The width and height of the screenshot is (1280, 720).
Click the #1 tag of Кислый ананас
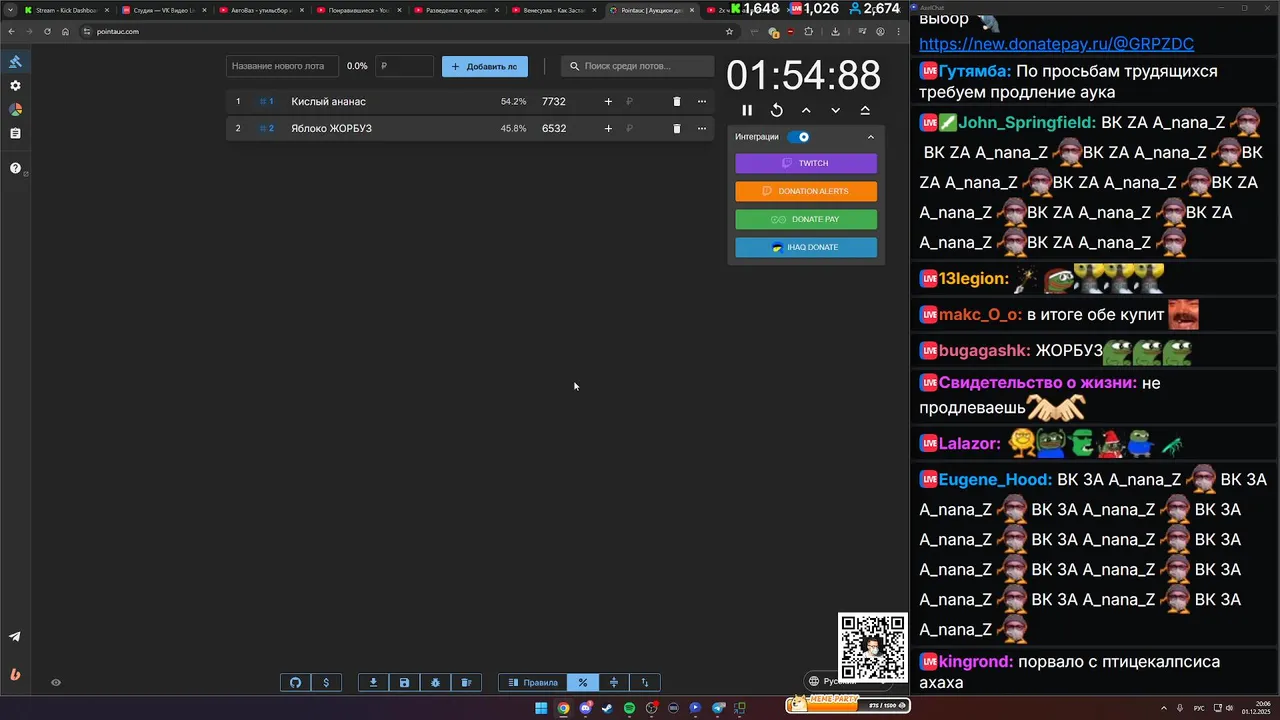[x=266, y=102]
